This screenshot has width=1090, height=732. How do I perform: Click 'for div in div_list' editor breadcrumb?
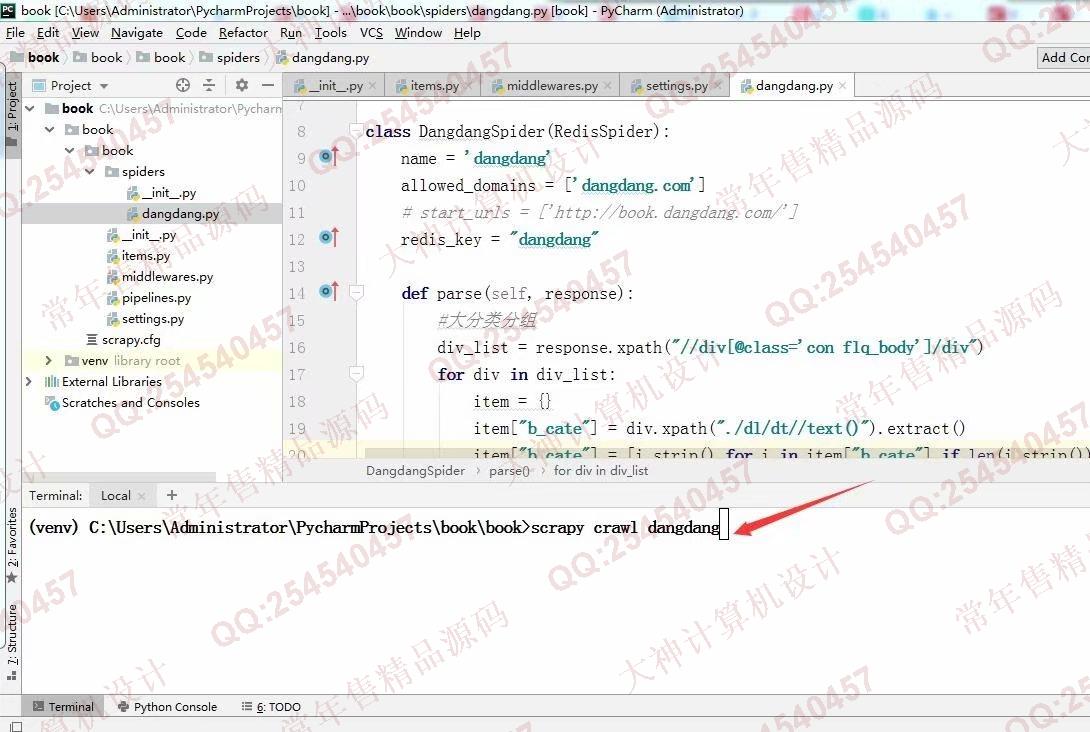(x=601, y=471)
